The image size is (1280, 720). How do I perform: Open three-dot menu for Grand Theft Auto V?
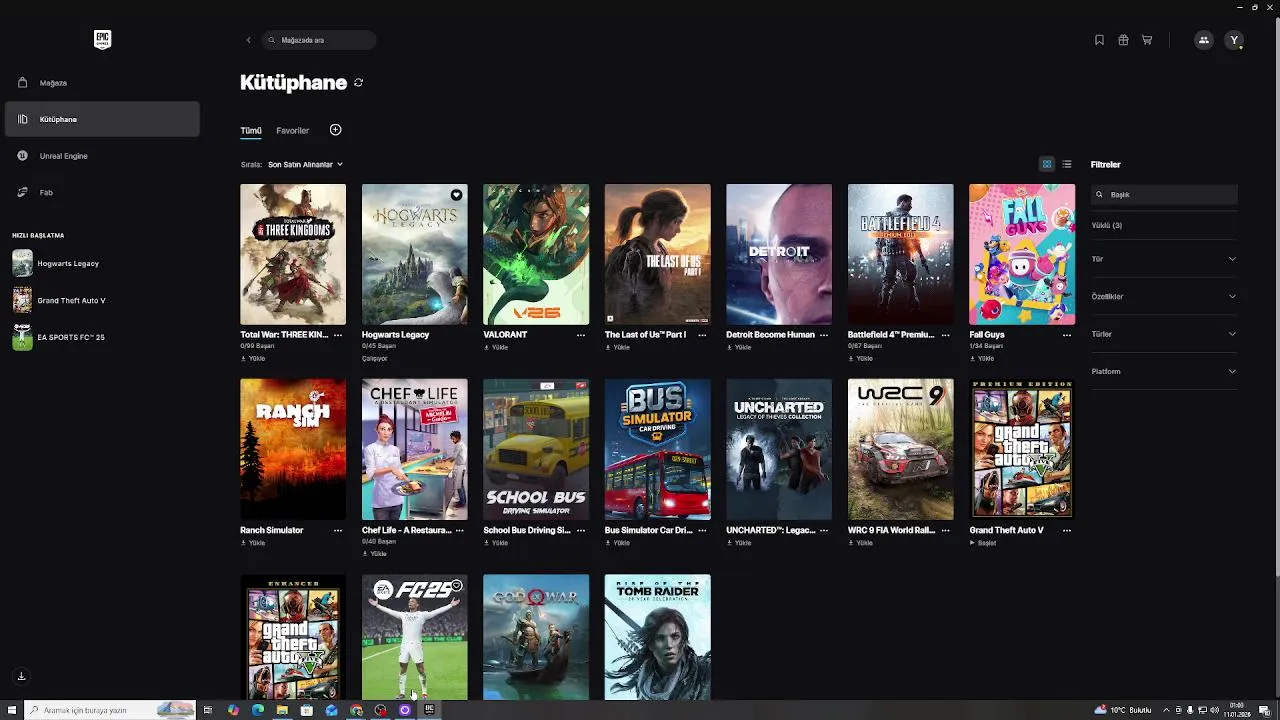coord(1066,530)
